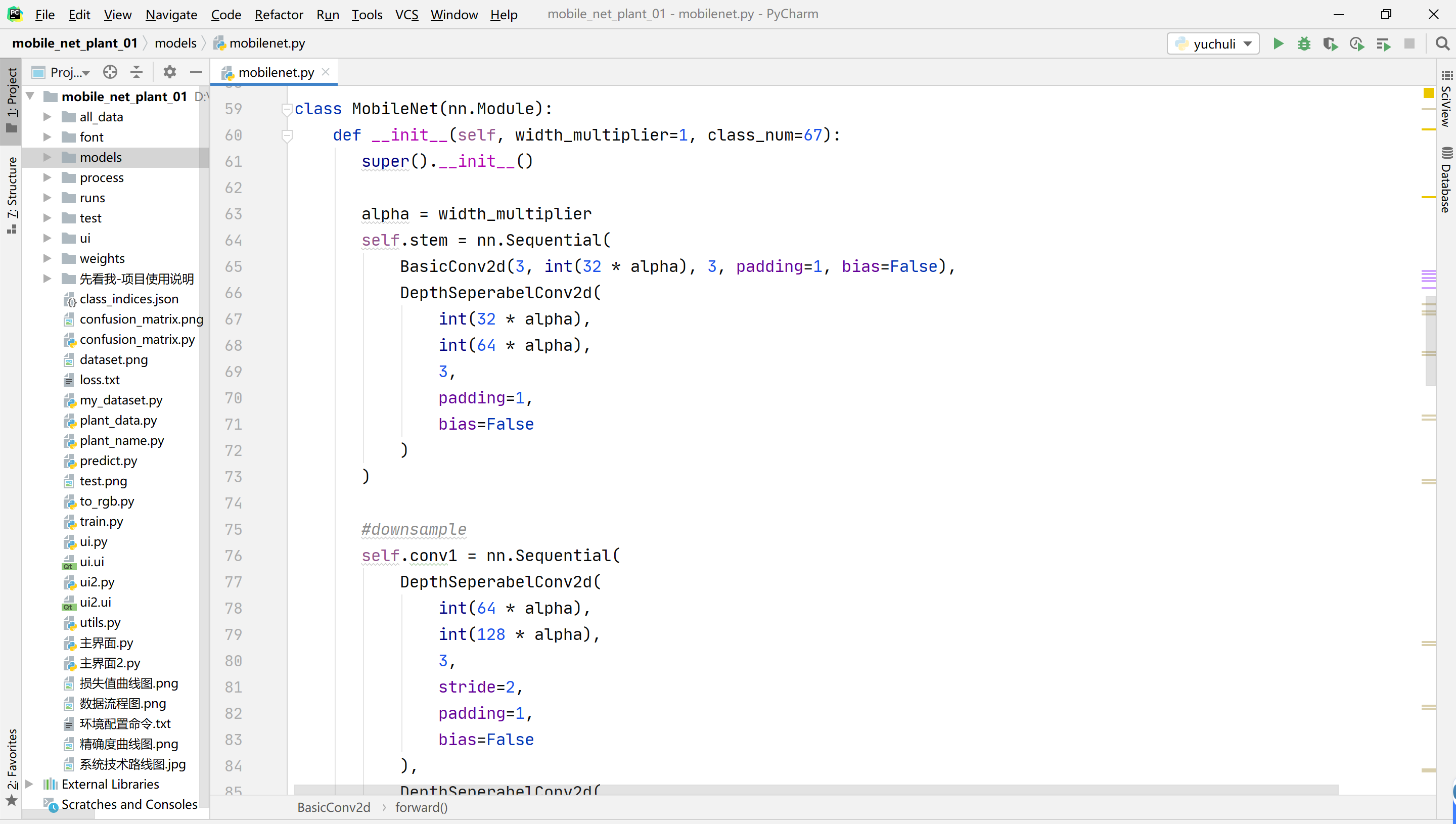Hide the Project tool window
Screen dimensions: 1456x824
click(x=196, y=72)
